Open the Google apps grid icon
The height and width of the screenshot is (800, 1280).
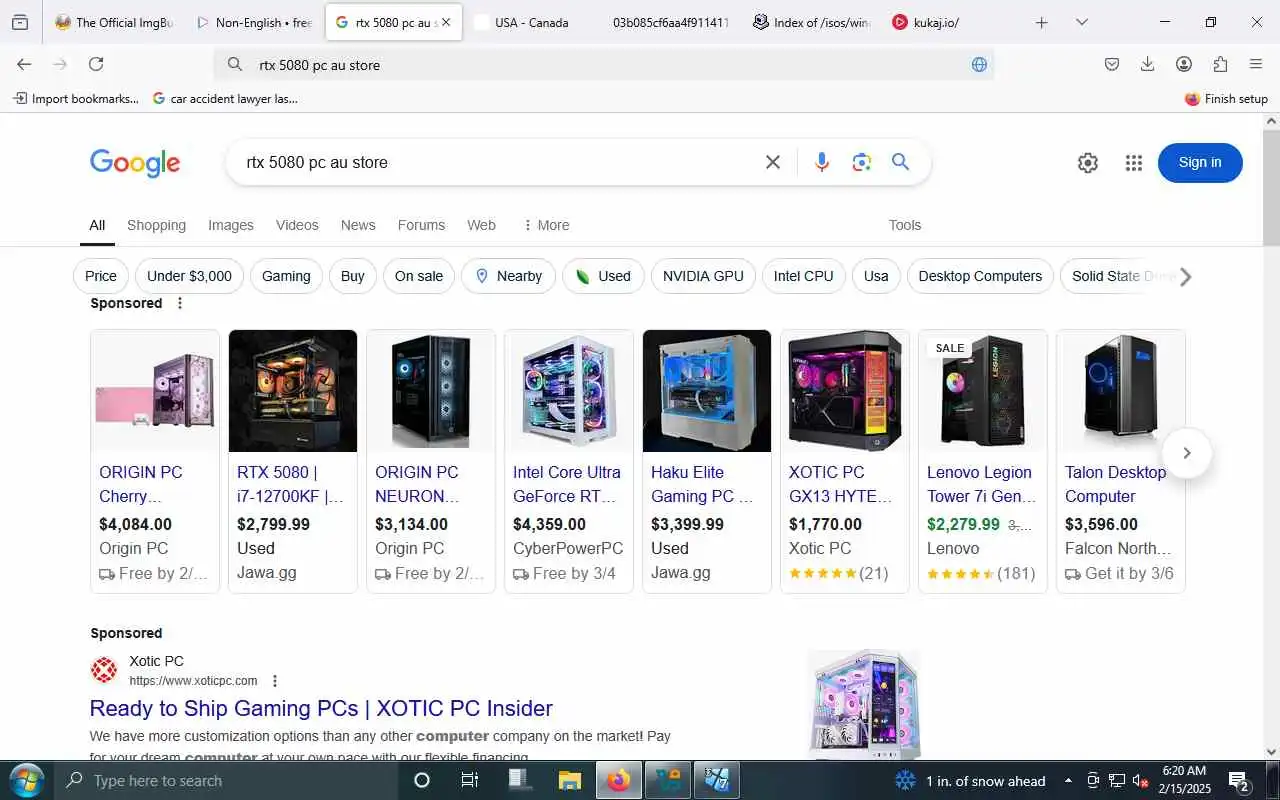[1133, 163]
